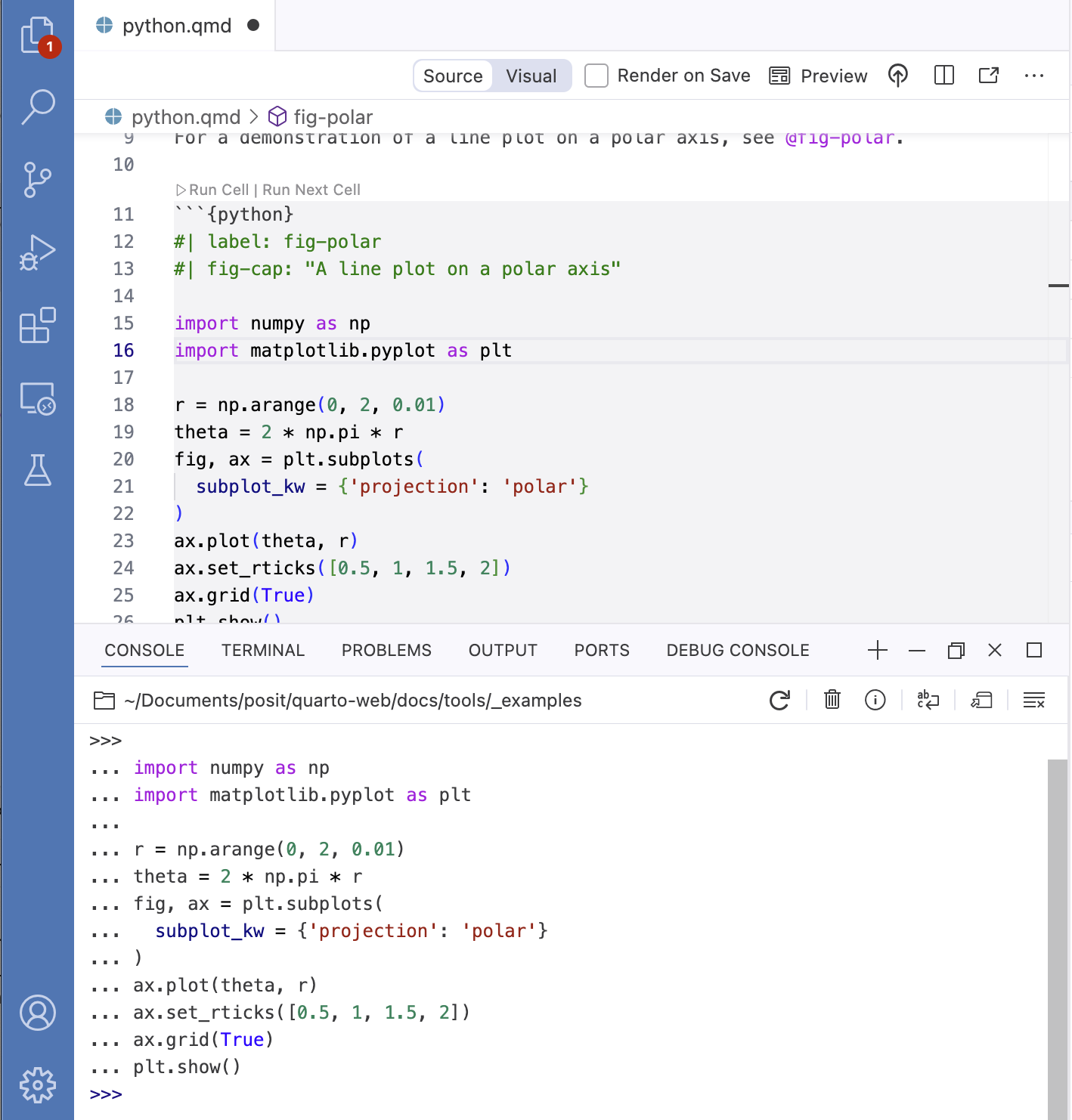Open Source Control view
Image resolution: width=1072 pixels, height=1120 pixels.
tap(38, 180)
